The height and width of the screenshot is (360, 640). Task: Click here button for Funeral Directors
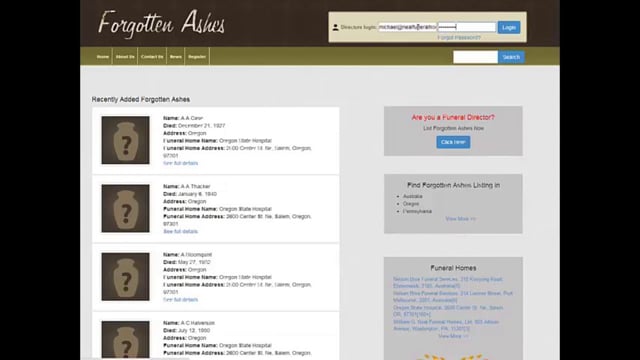click(x=453, y=142)
